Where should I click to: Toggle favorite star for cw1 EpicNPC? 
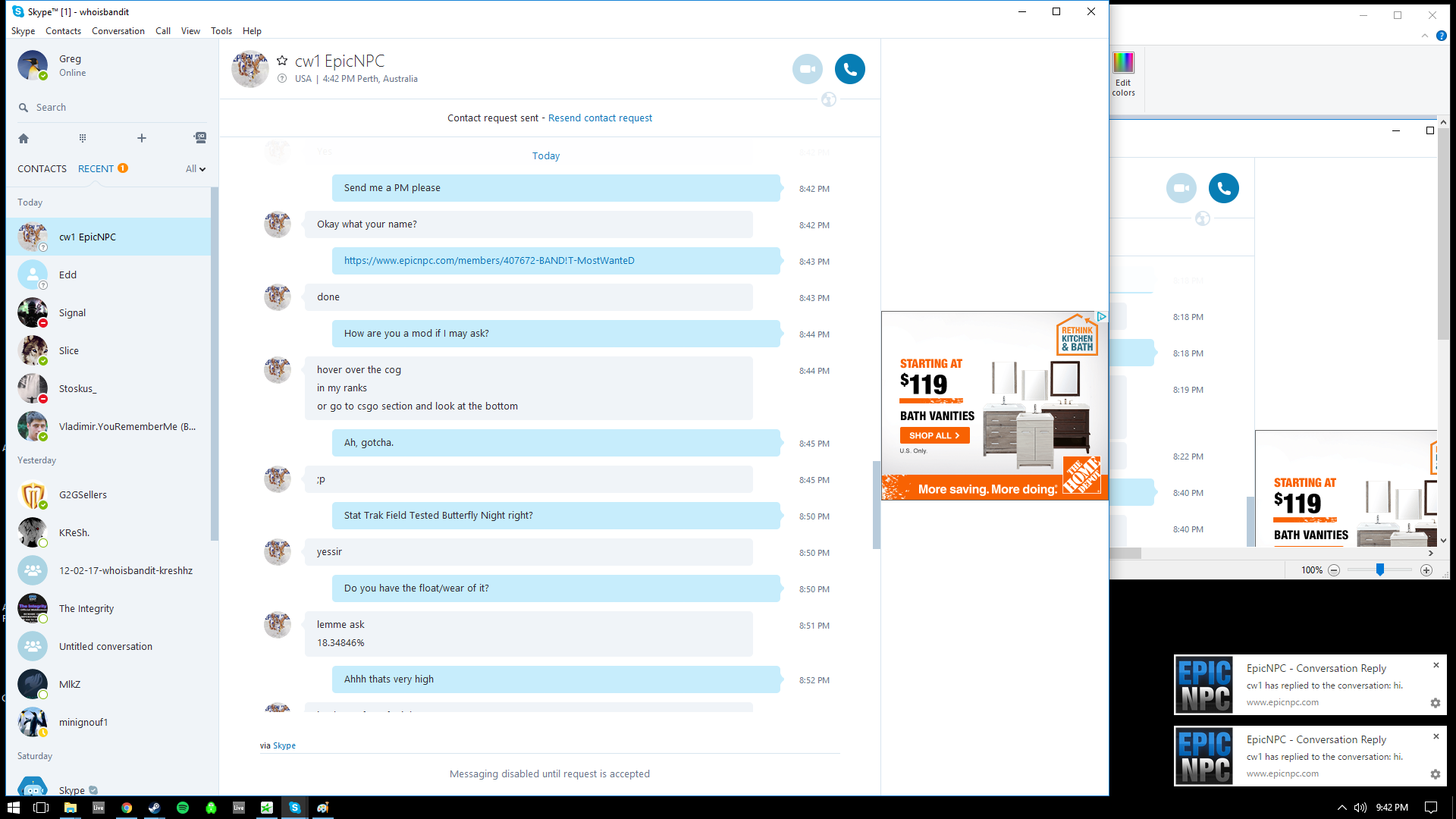pyautogui.click(x=282, y=61)
